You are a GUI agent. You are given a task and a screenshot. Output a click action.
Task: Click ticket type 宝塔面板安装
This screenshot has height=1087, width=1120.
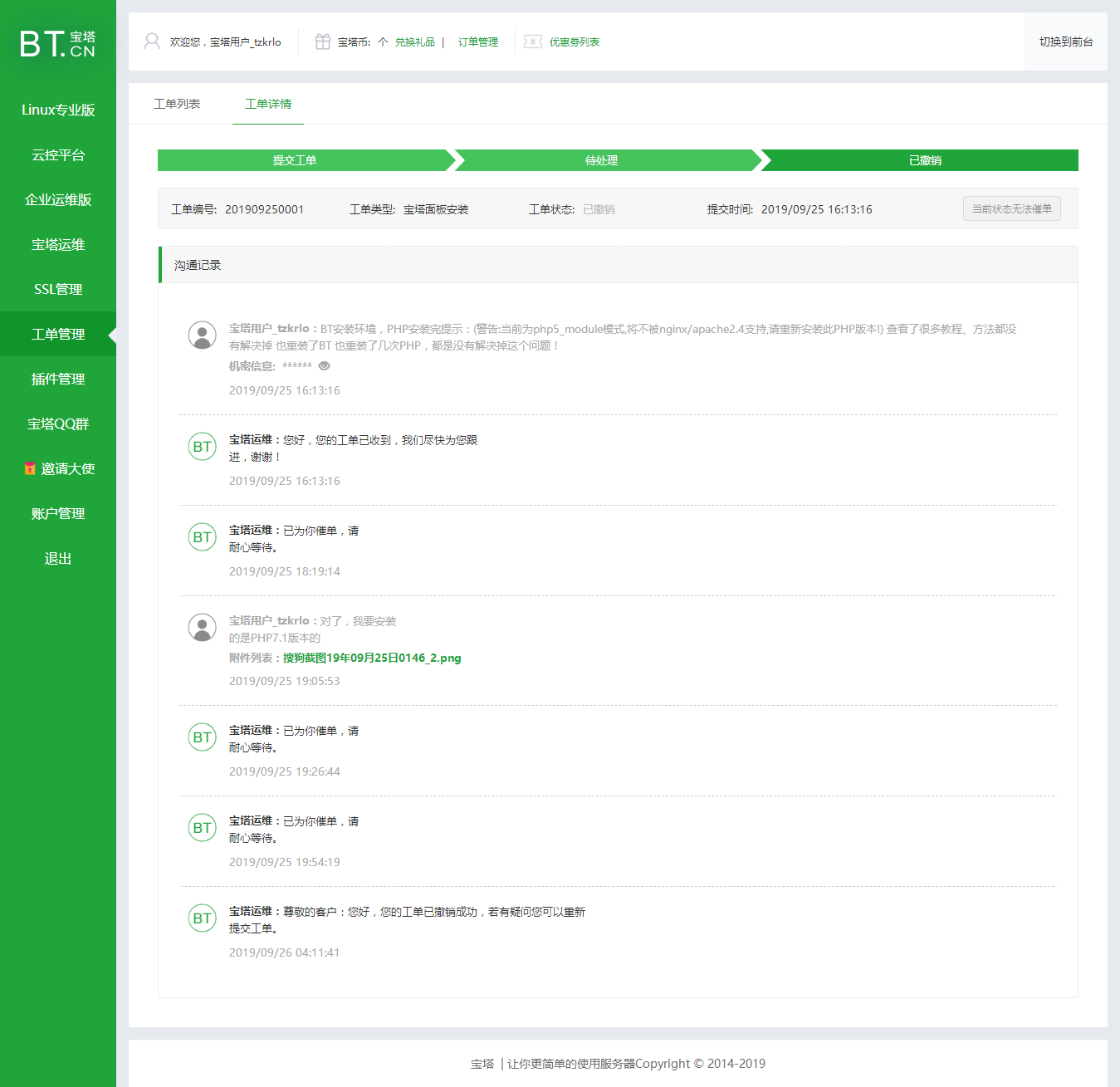[436, 209]
